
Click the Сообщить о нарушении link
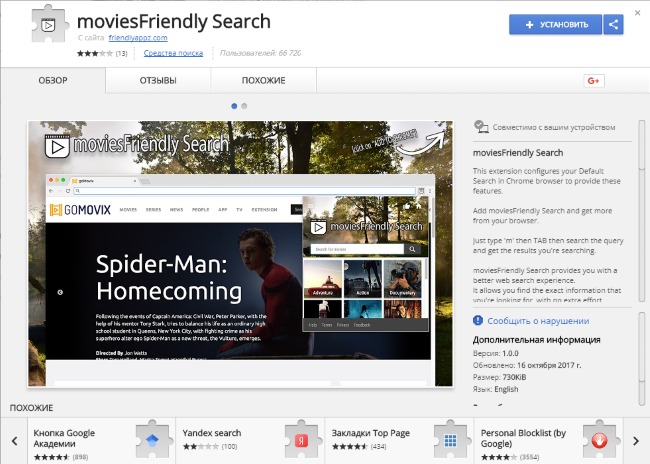538,321
